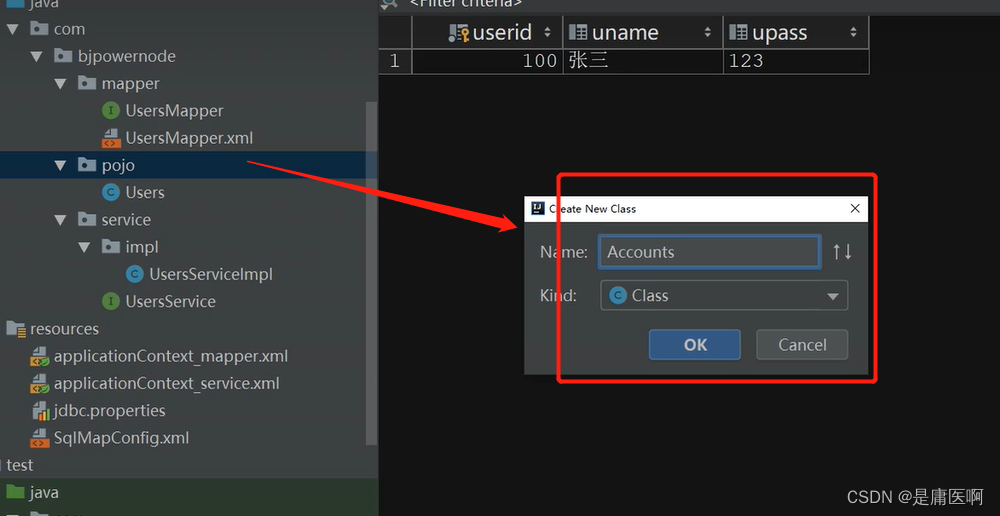Collapse the bjpowernode package arrow
1000x516 pixels.
pyautogui.click(x=36, y=56)
